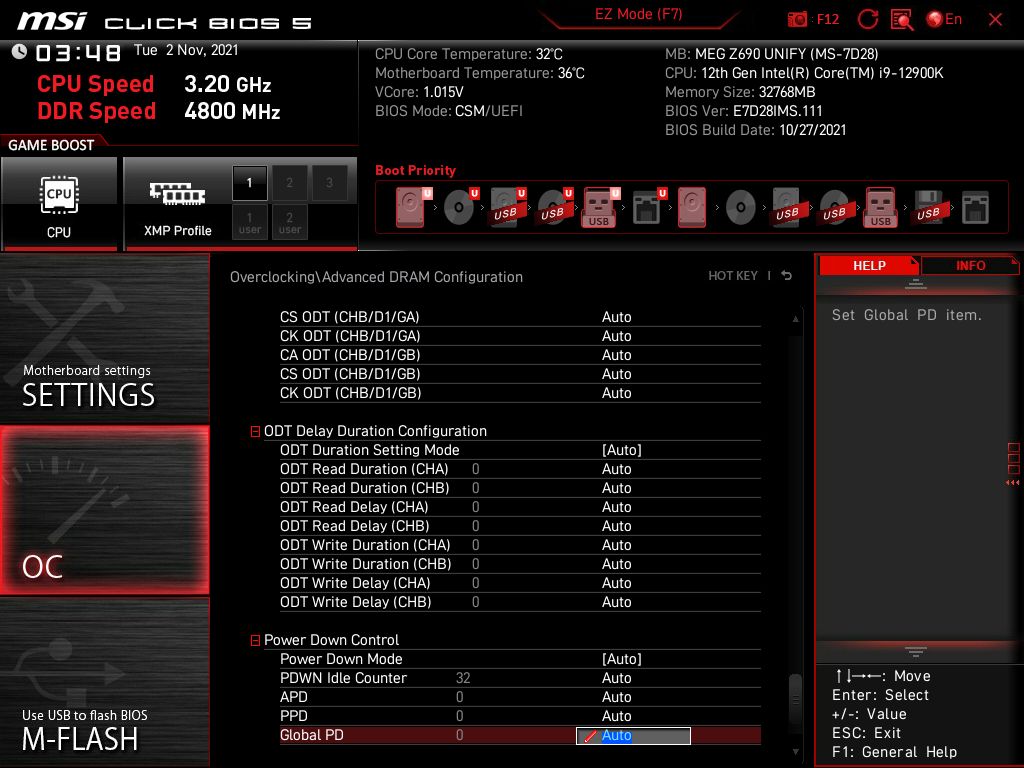Select the non-UEFI optical disc boot icon
The height and width of the screenshot is (768, 1024).
tap(741, 208)
